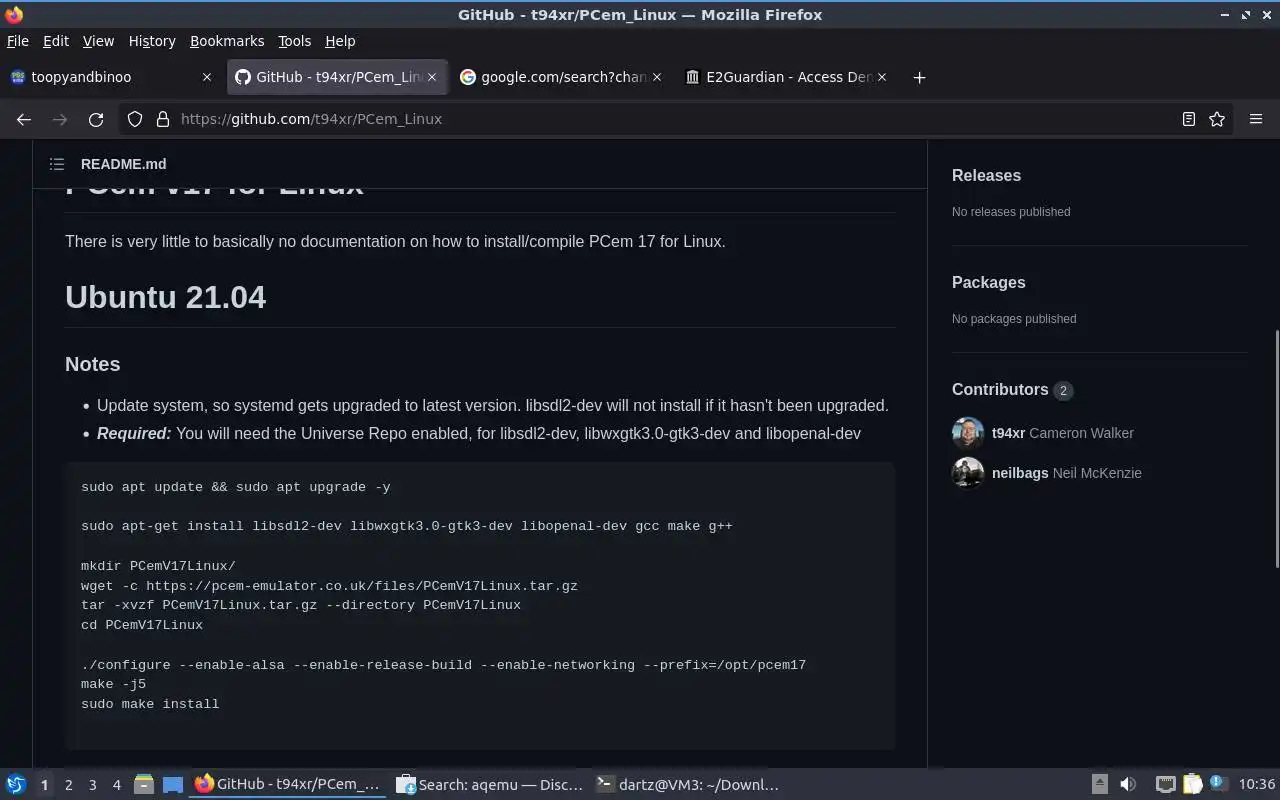The image size is (1280, 800).
Task: Open the volume speaker tray icon
Action: pos(1128,785)
